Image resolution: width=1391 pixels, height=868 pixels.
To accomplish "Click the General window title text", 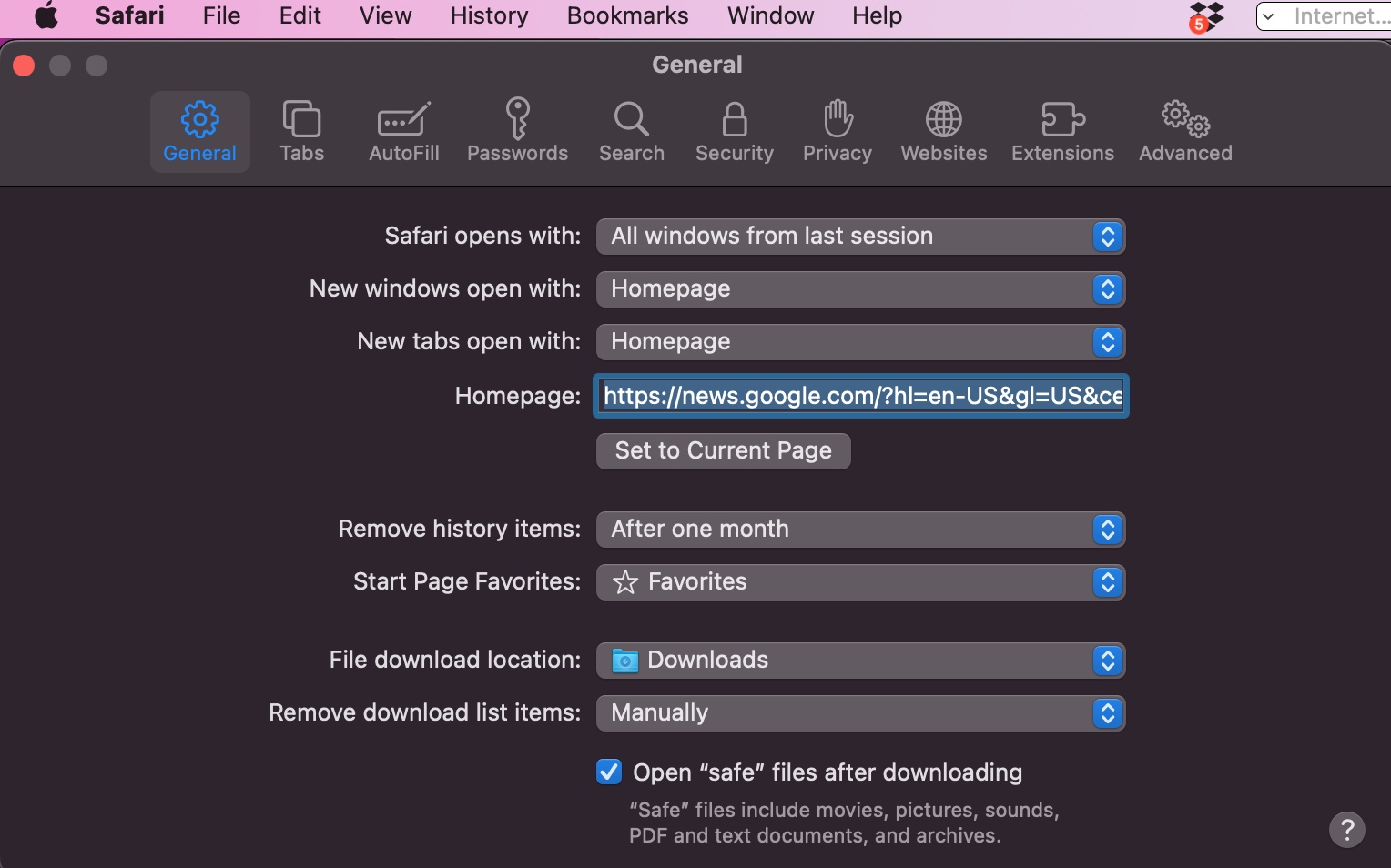I will [x=697, y=65].
